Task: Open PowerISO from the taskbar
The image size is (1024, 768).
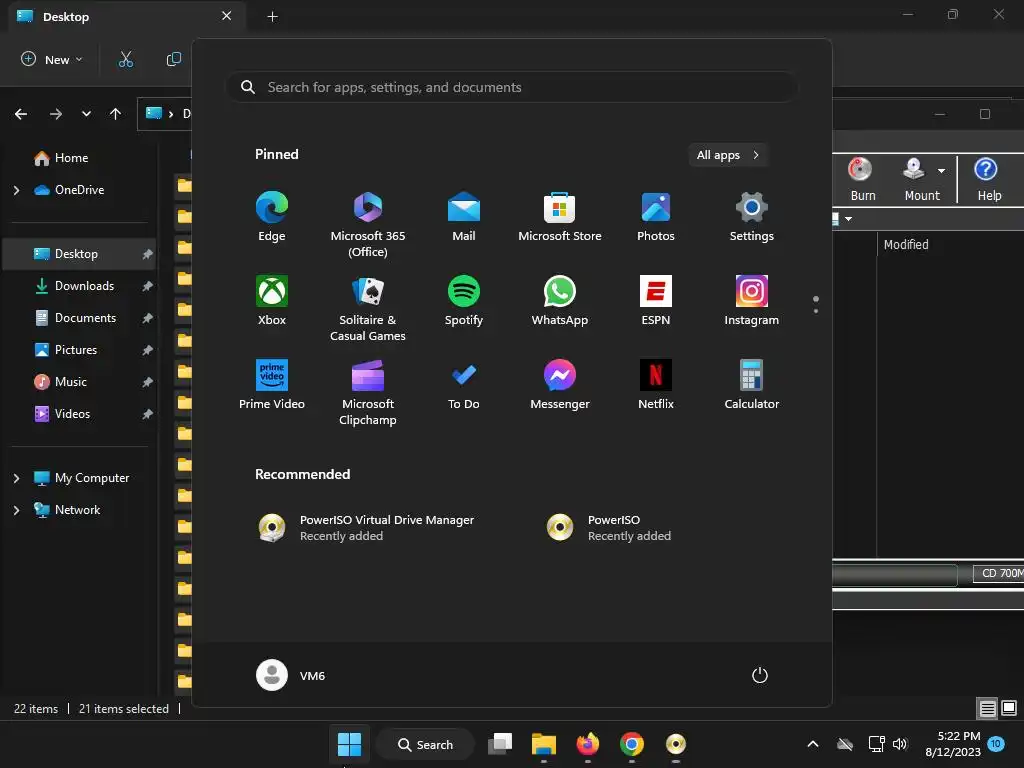Action: (x=675, y=744)
